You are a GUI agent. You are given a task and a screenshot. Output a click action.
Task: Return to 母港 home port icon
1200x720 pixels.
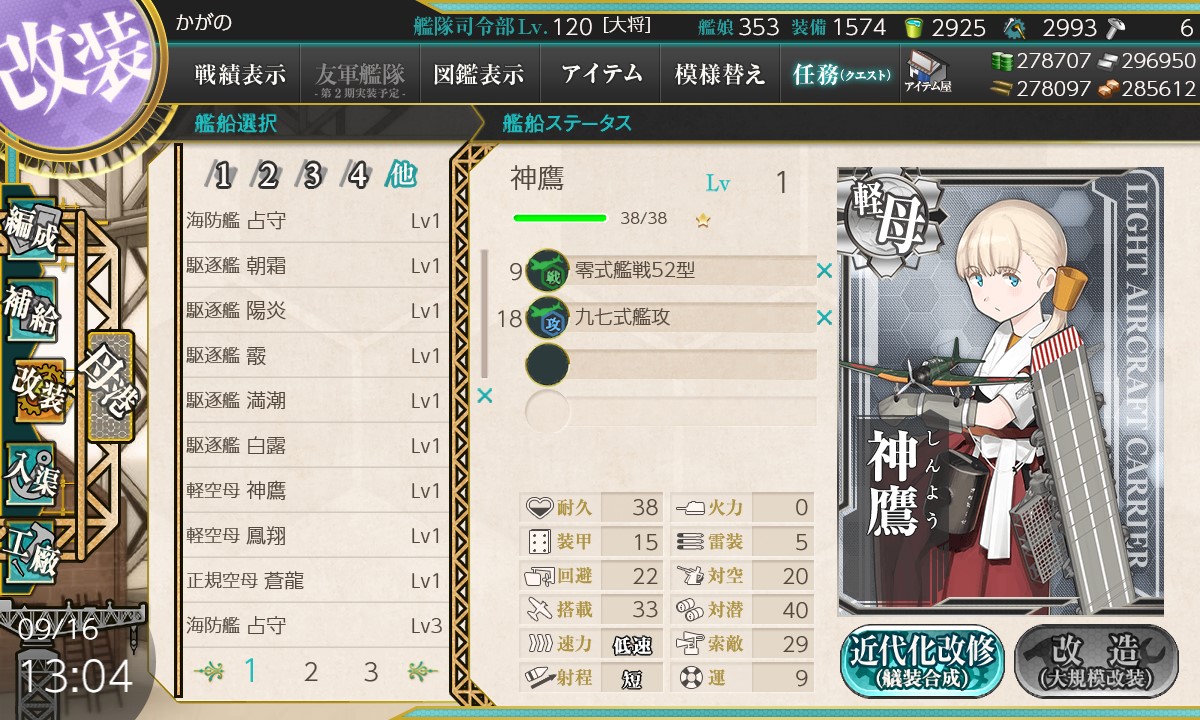pyautogui.click(x=108, y=386)
